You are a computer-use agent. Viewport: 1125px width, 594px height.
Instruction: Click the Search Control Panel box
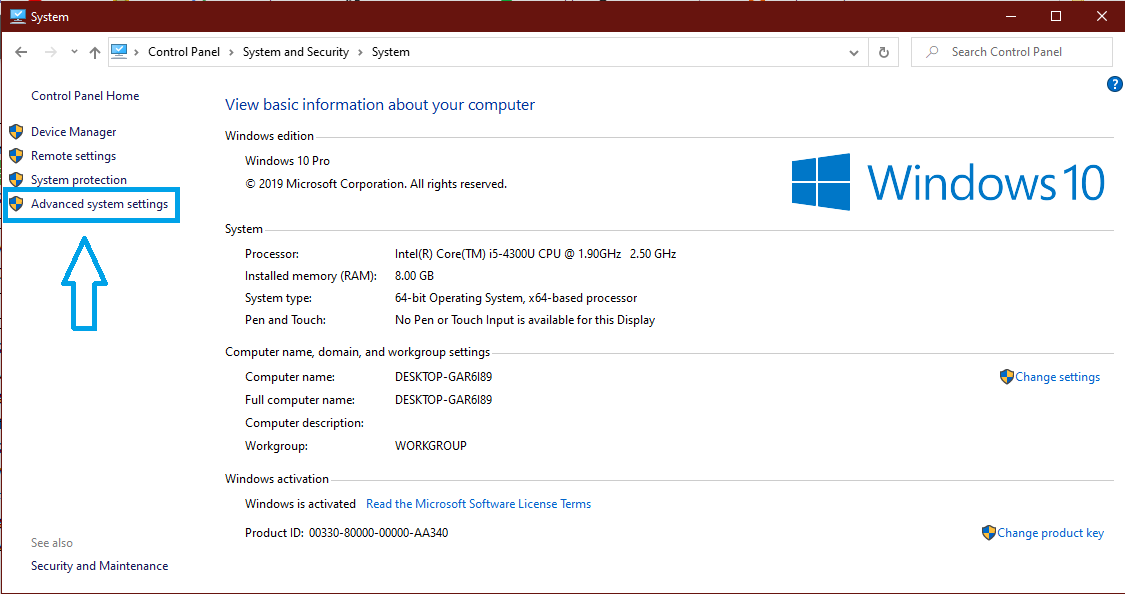click(1012, 52)
